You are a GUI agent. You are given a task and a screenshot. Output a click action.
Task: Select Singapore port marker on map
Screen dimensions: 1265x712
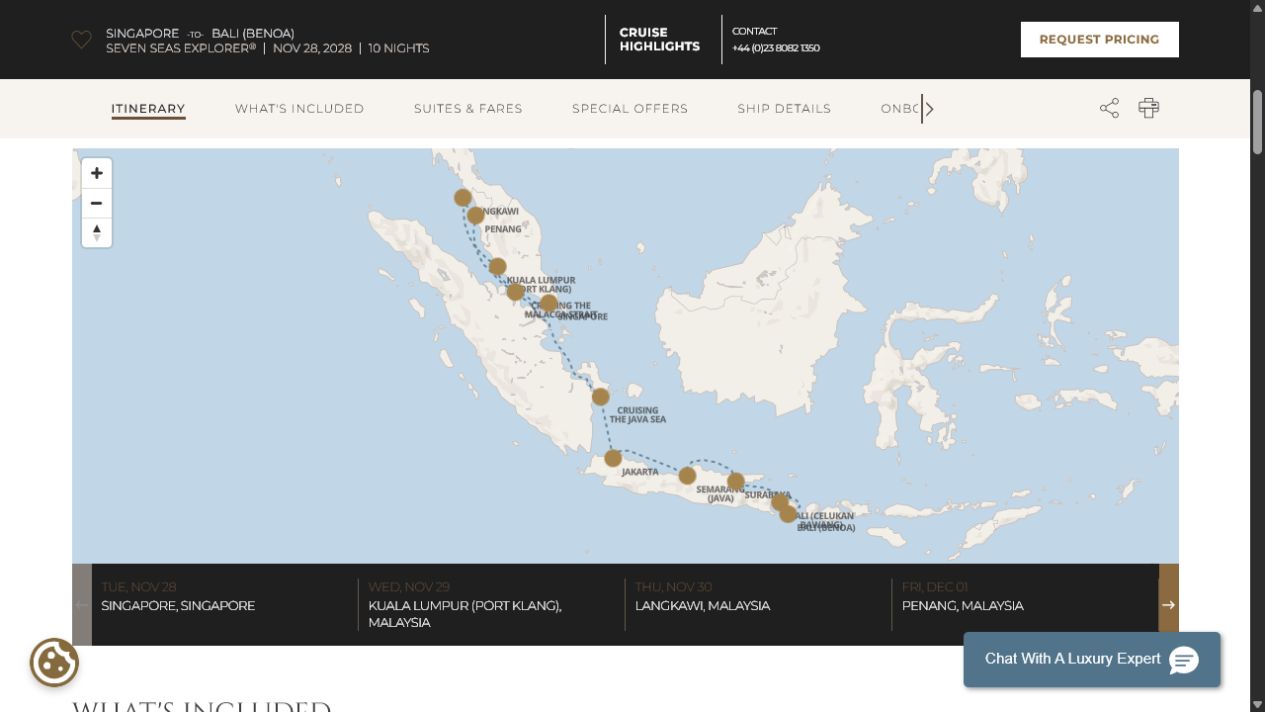pos(548,303)
